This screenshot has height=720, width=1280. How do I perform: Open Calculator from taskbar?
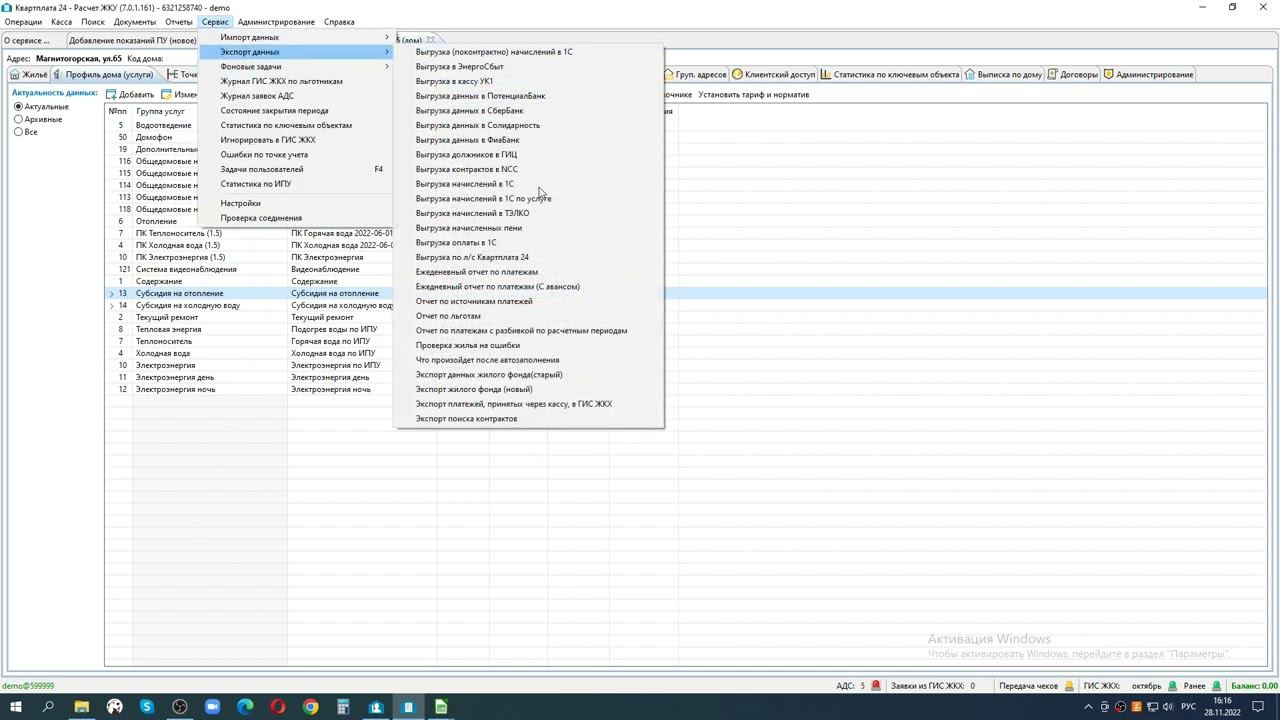[343, 707]
